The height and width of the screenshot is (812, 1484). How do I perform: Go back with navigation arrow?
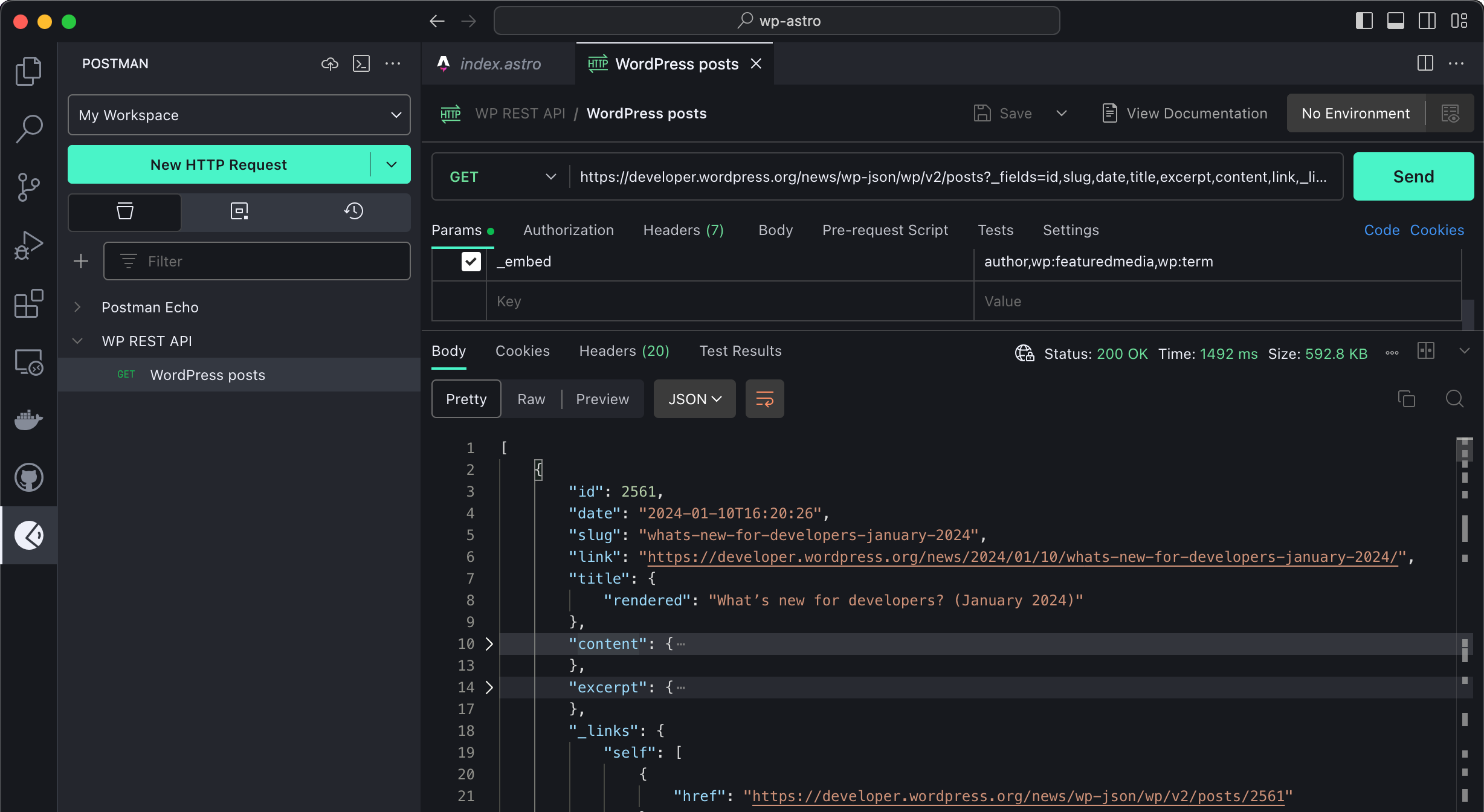[437, 21]
